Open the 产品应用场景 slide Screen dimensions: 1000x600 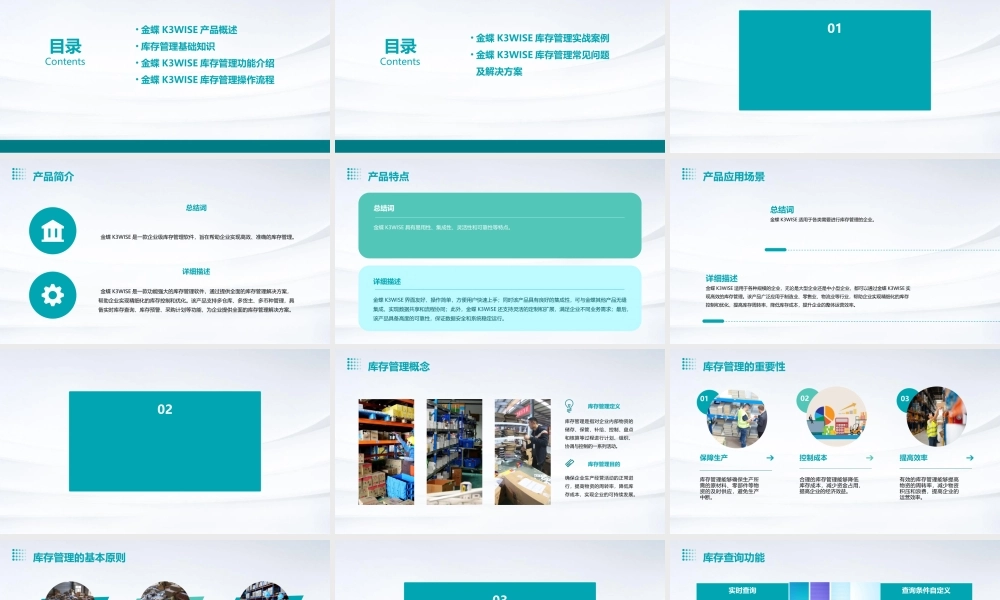tap(835, 251)
